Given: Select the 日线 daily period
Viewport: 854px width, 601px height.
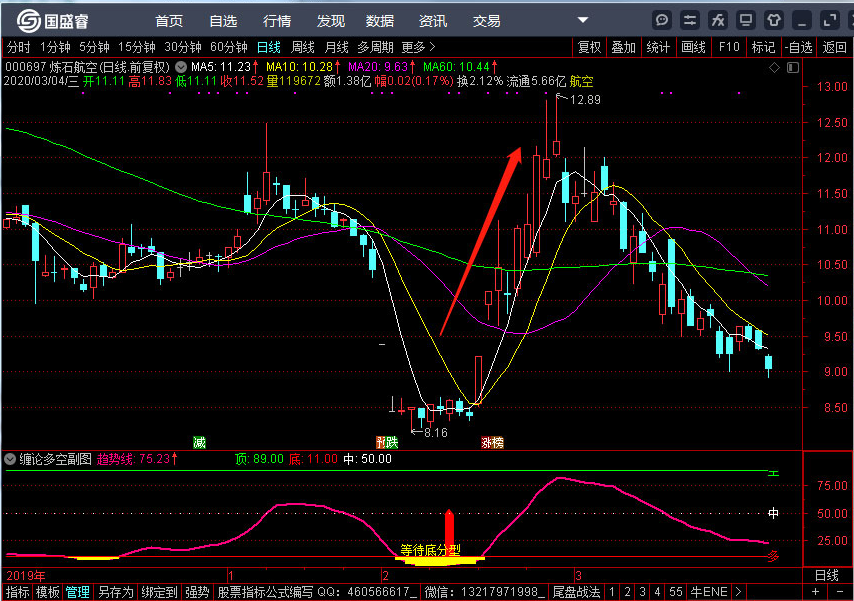Looking at the screenshot, I should (x=269, y=47).
